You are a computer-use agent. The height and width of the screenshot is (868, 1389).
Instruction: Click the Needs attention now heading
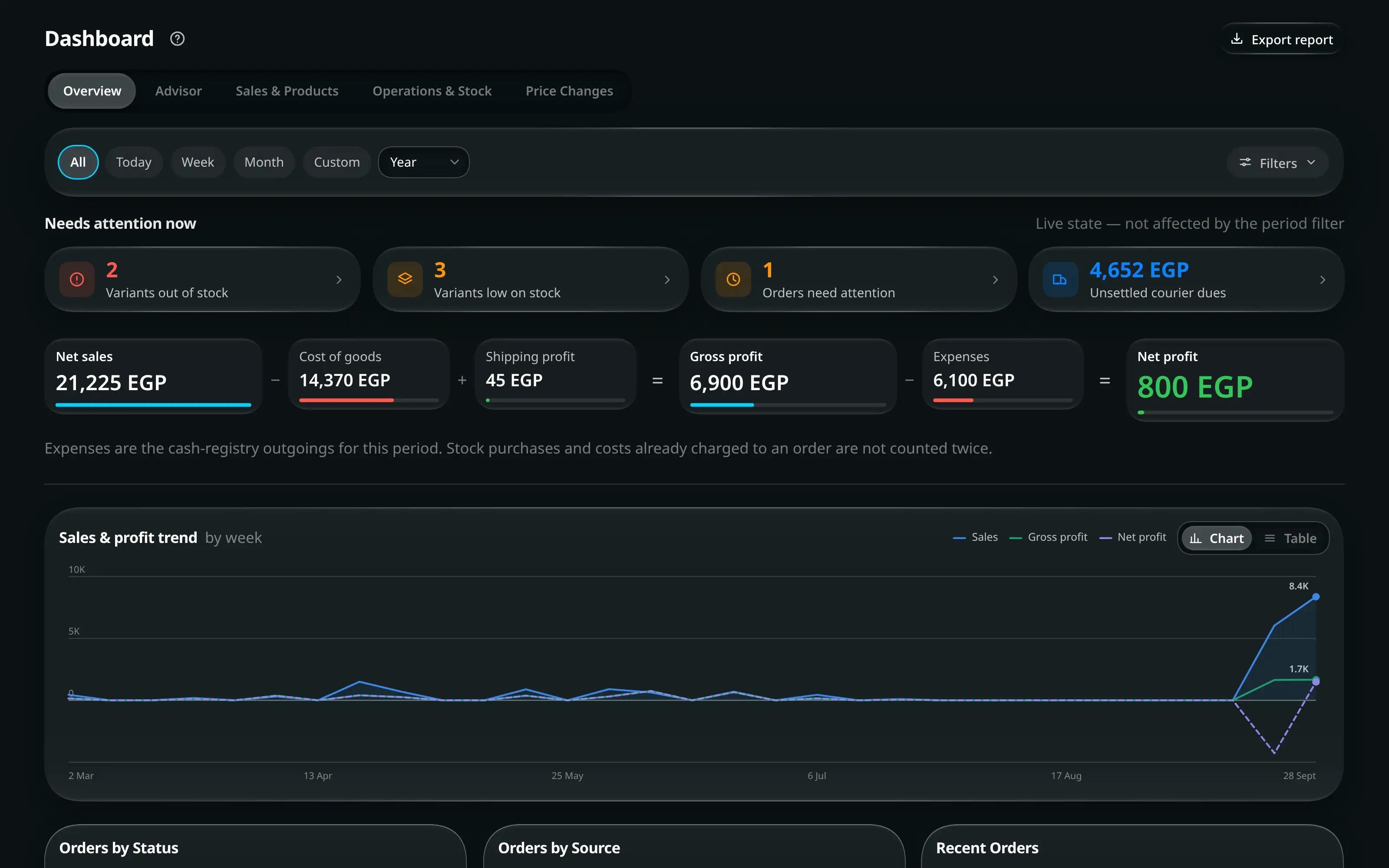coord(121,224)
